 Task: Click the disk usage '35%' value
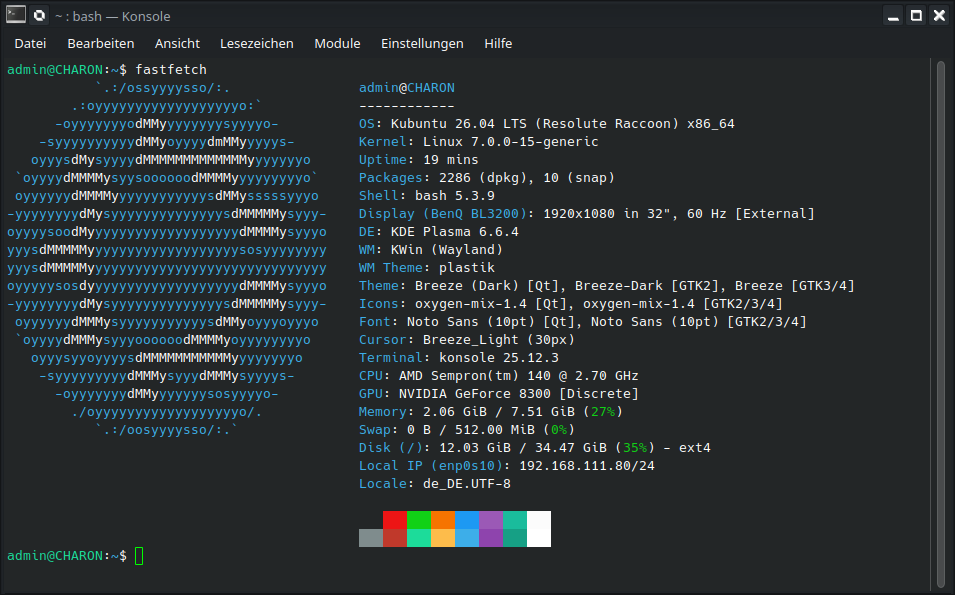coord(635,448)
